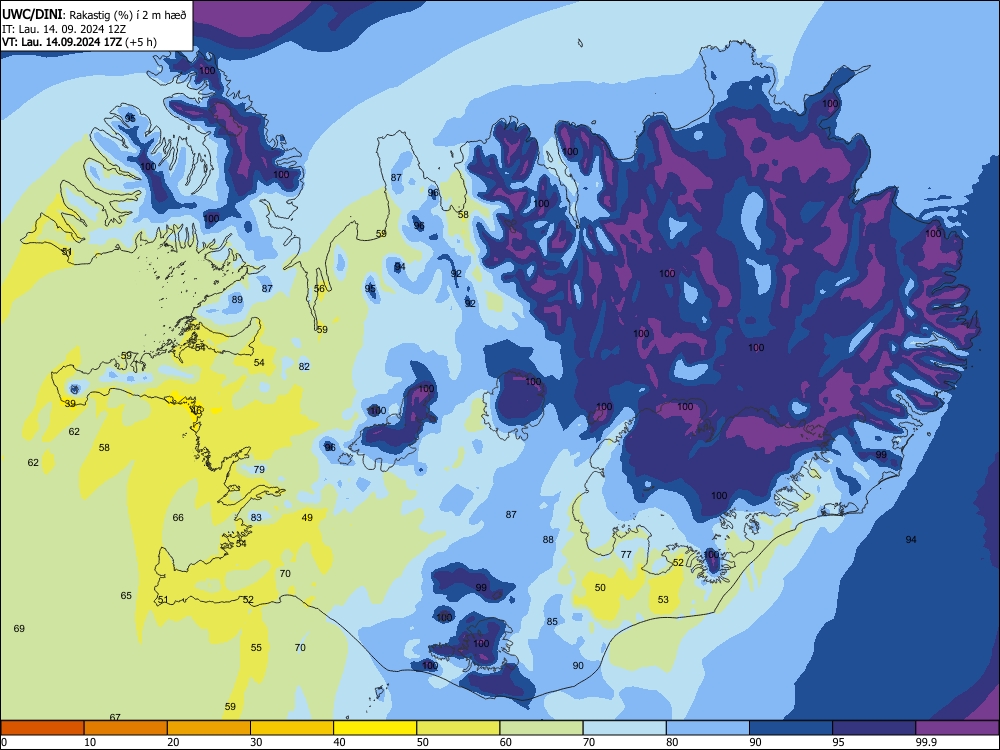Screen dimensions: 1000x750
Task: Click the map value "53"
Action: [x=663, y=599]
